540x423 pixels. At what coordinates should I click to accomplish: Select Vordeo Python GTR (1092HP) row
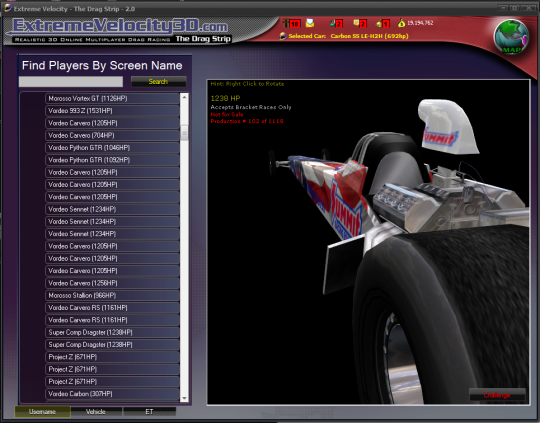tap(112, 160)
